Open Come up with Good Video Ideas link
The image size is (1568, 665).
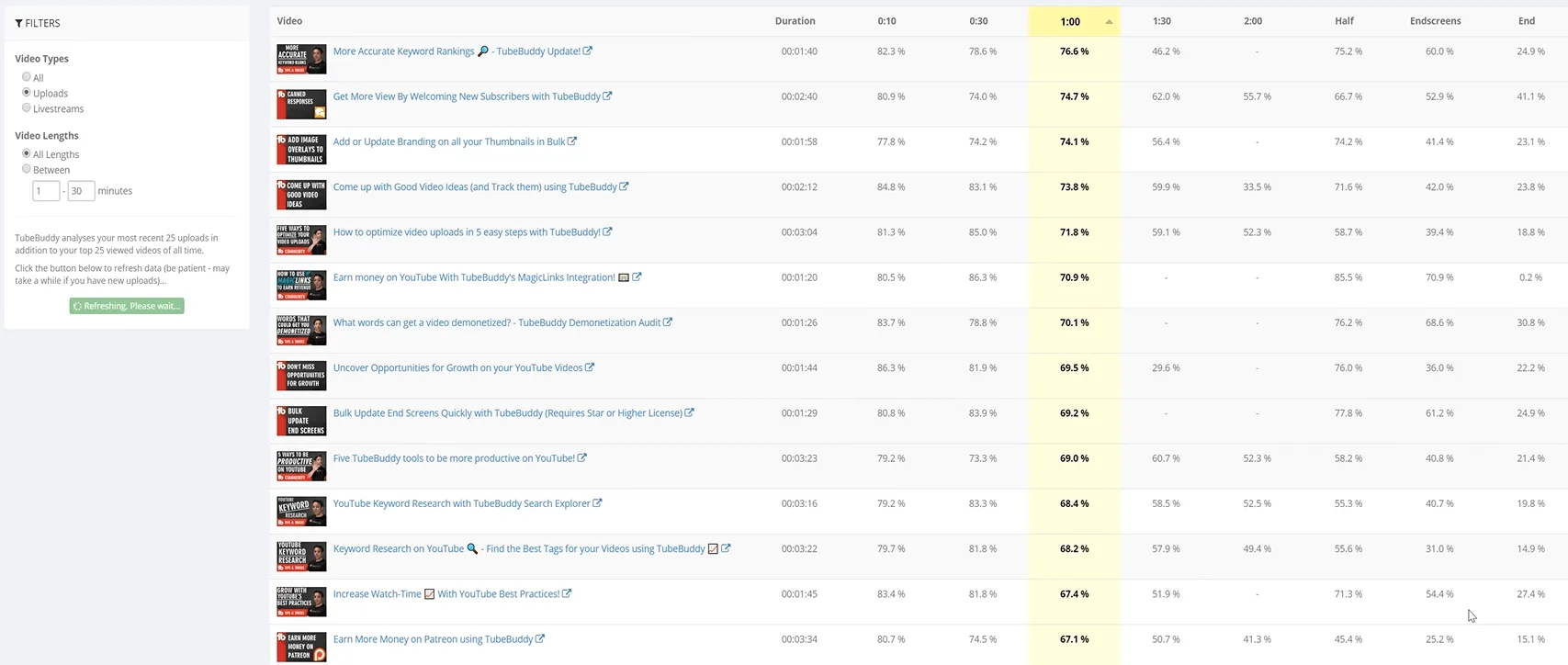pos(475,186)
